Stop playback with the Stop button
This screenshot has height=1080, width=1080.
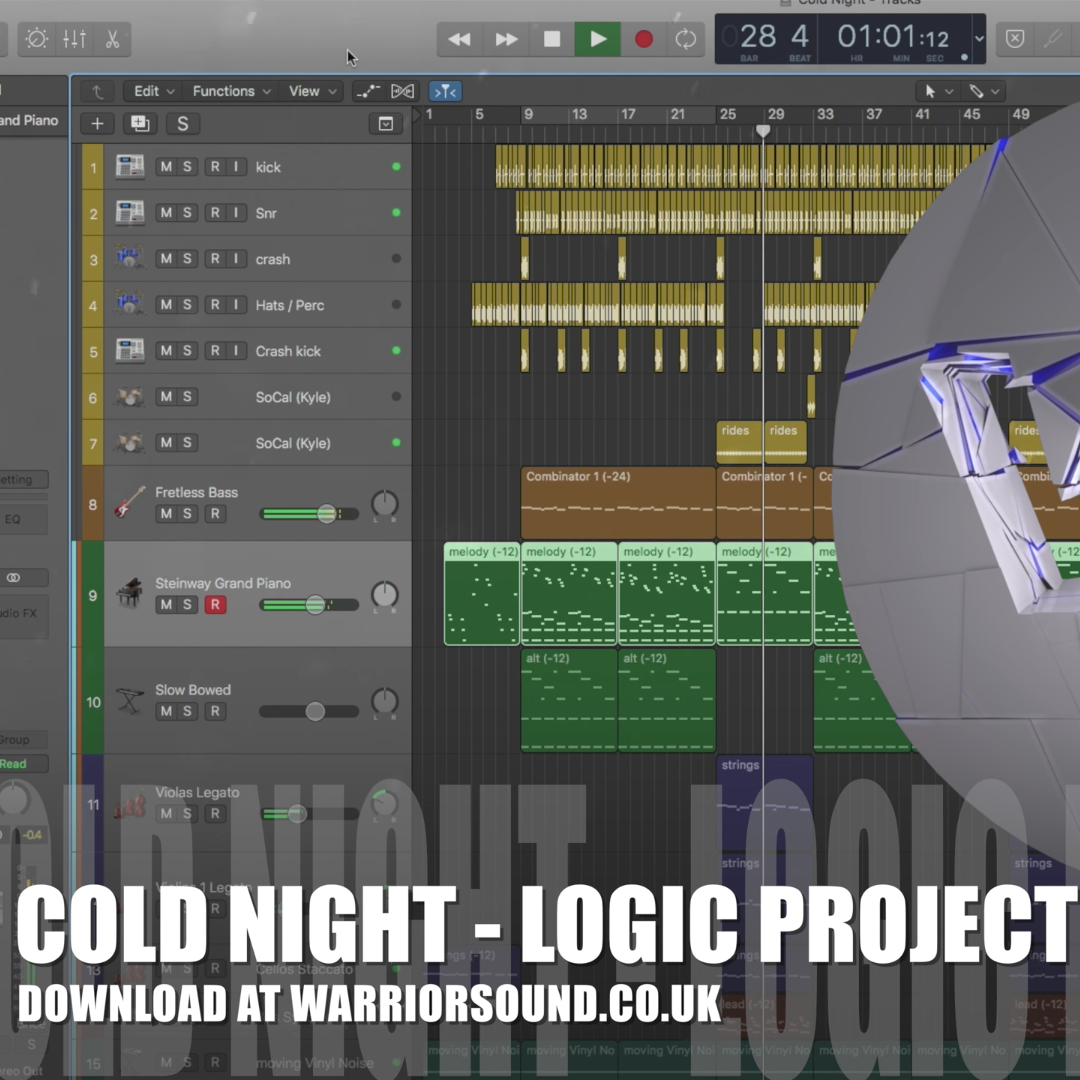[x=552, y=39]
